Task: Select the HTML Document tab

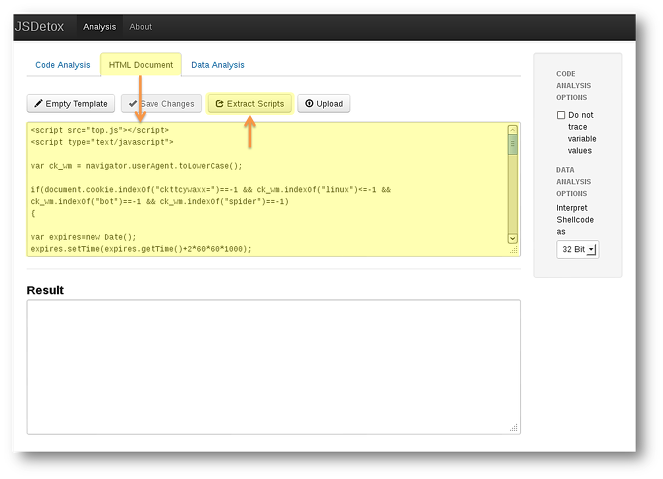Action: click(x=141, y=65)
